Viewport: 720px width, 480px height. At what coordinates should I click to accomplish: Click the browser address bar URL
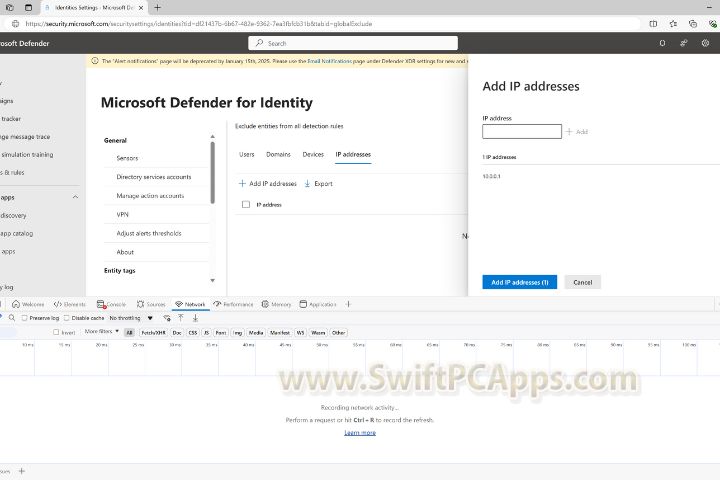point(198,23)
